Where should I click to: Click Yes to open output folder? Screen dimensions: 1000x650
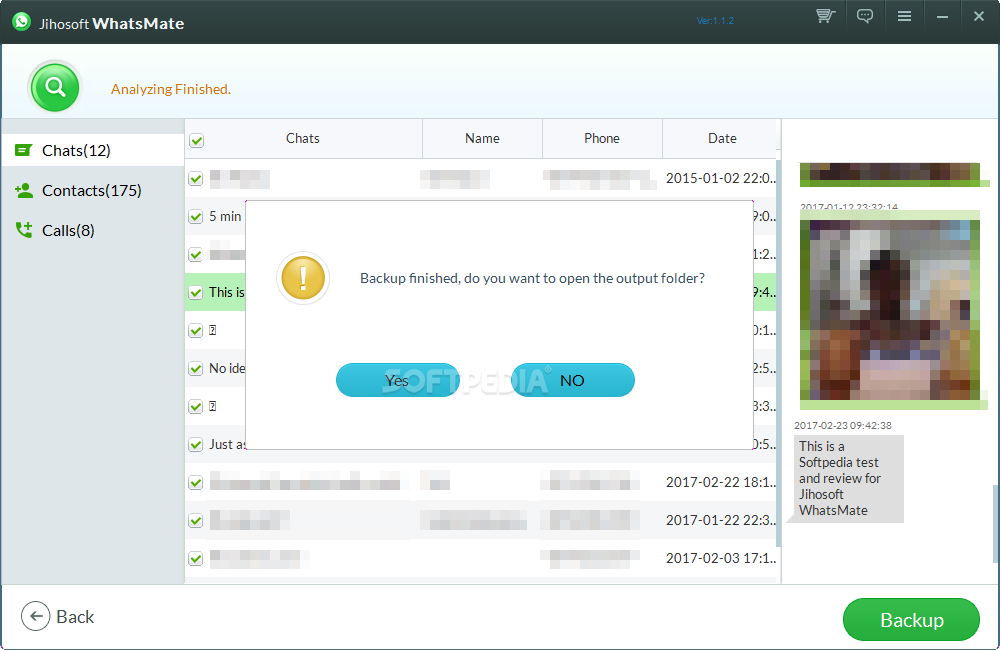click(397, 380)
